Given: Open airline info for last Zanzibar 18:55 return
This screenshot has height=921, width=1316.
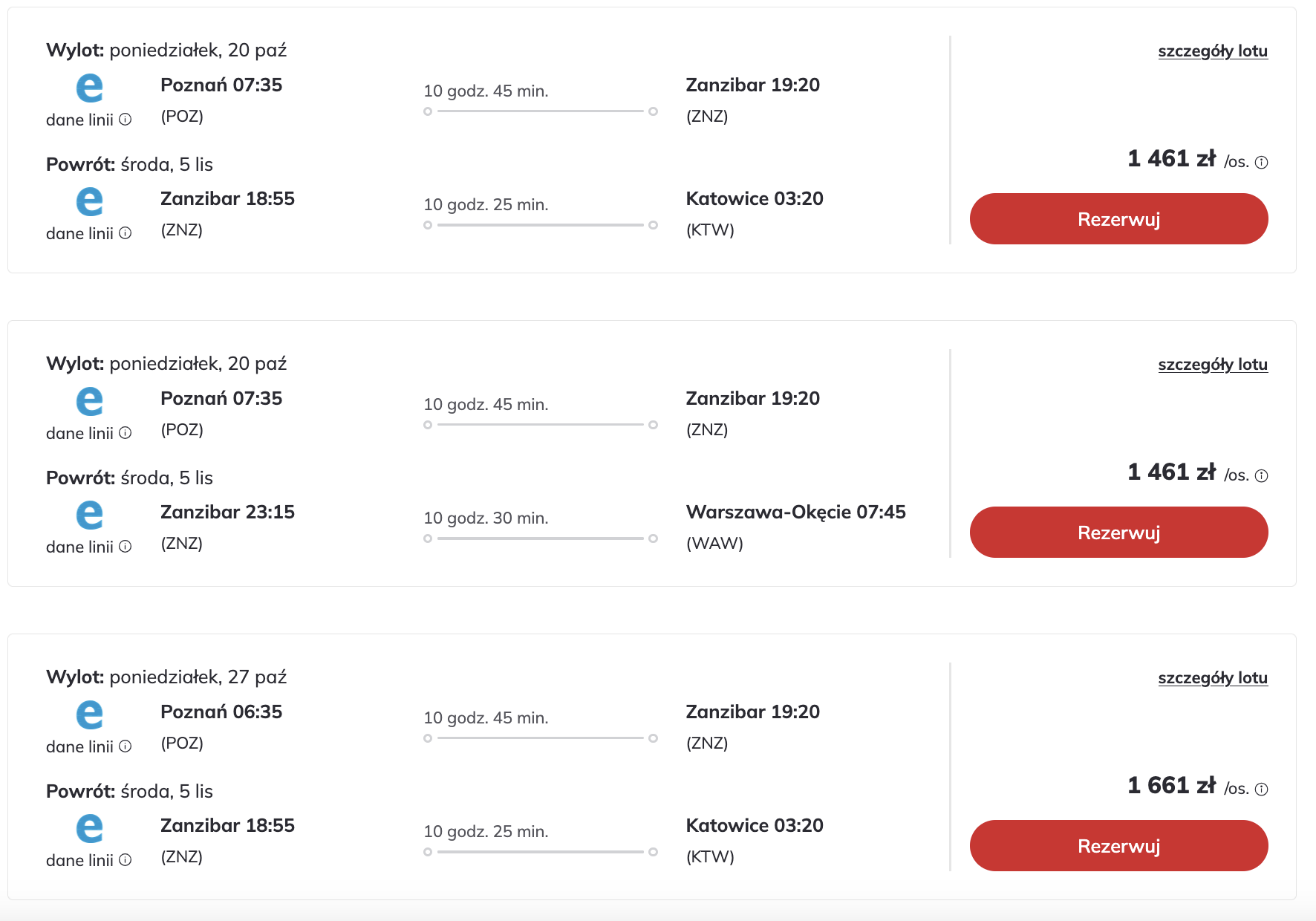Looking at the screenshot, I should [126, 860].
